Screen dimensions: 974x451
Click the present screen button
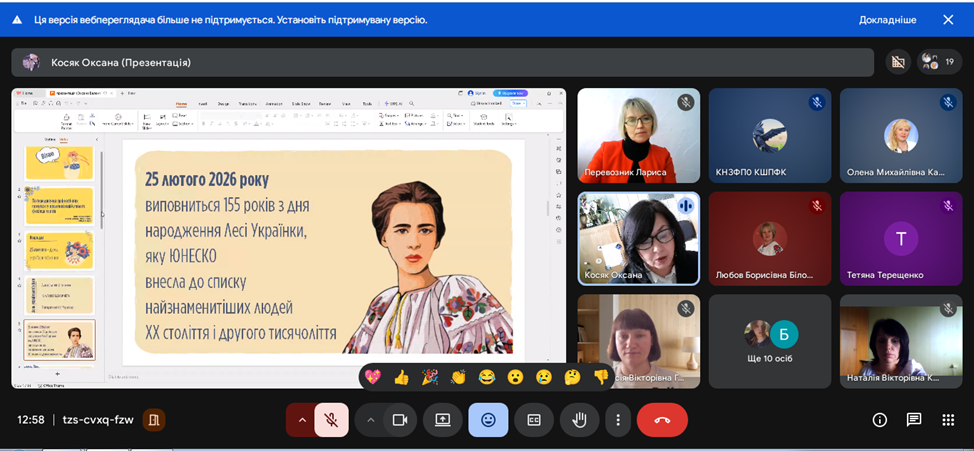pos(442,420)
